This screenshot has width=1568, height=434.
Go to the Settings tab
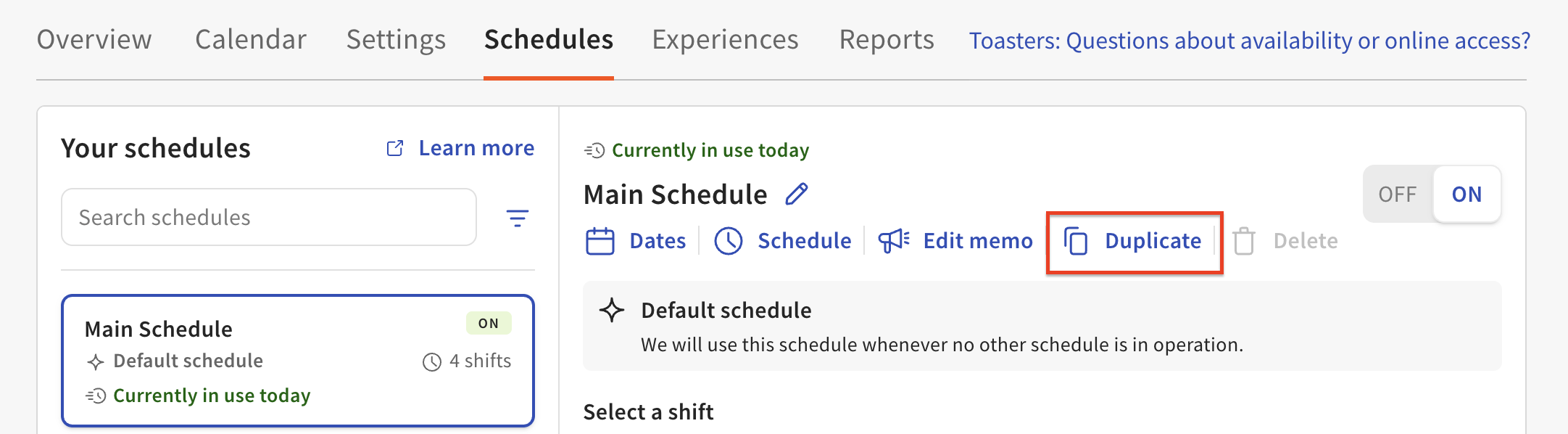tap(396, 40)
